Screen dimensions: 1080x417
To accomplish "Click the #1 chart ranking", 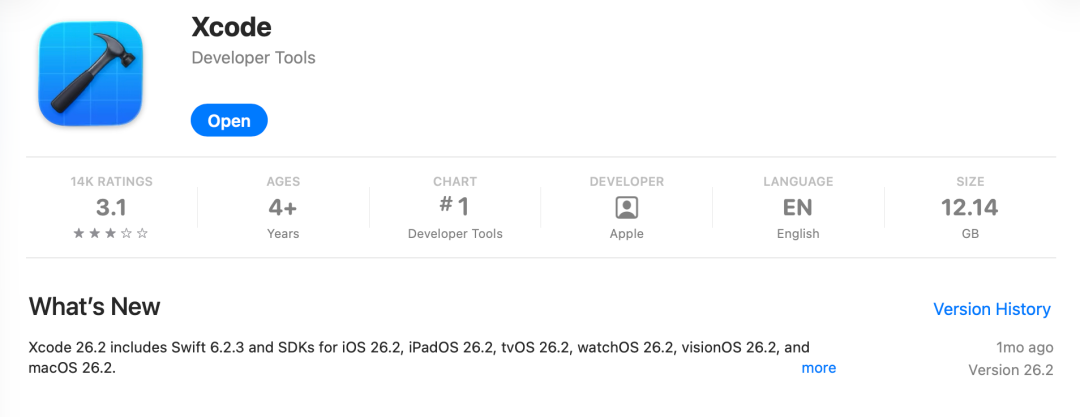I will click(x=455, y=207).
